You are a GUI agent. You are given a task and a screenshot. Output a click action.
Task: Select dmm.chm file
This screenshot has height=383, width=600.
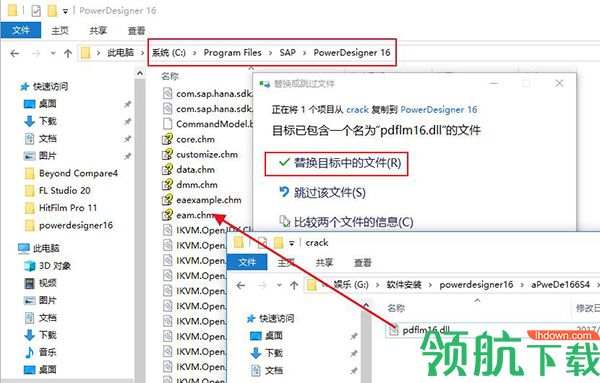tap(197, 185)
